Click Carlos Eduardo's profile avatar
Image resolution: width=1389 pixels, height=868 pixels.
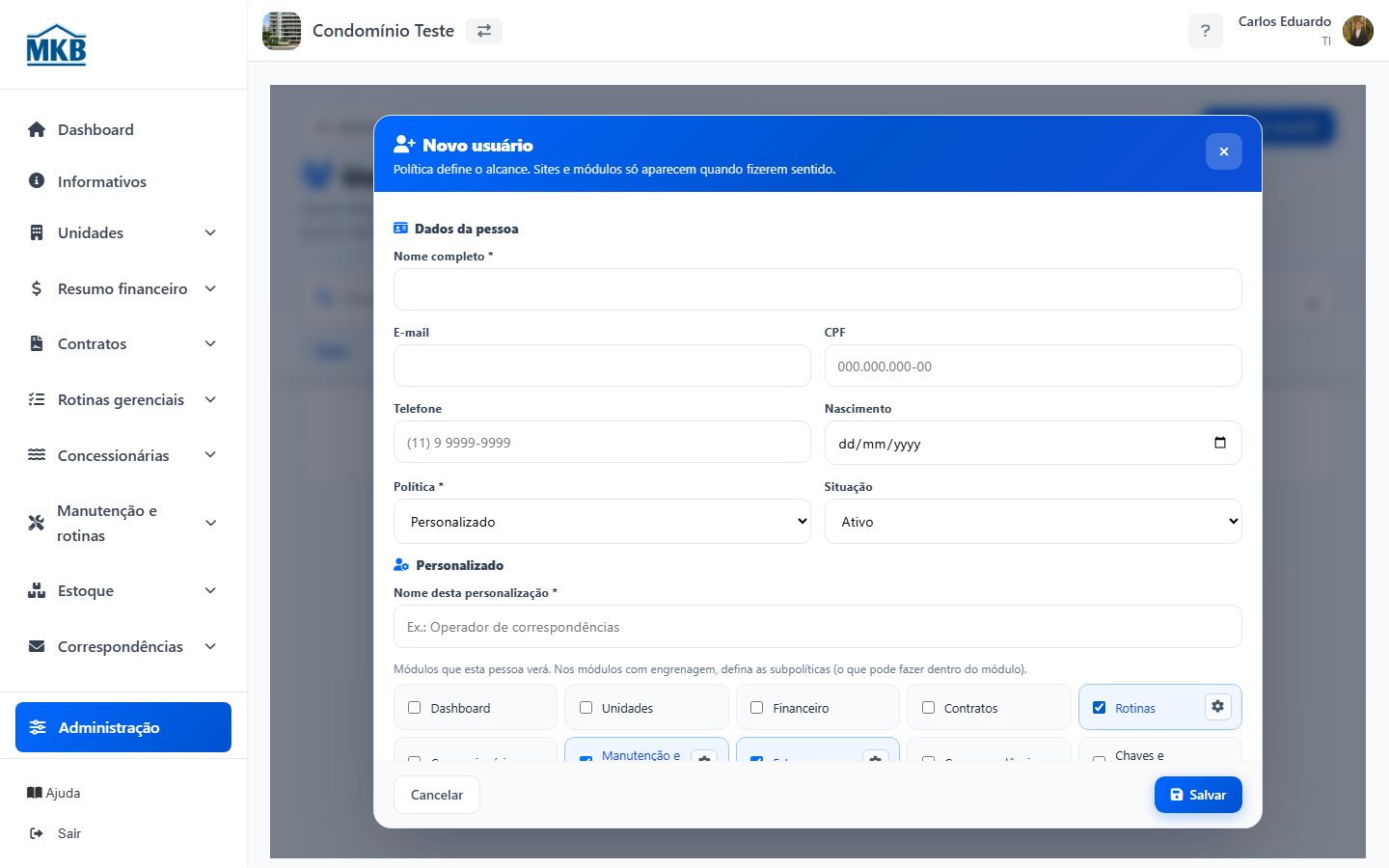(1358, 31)
